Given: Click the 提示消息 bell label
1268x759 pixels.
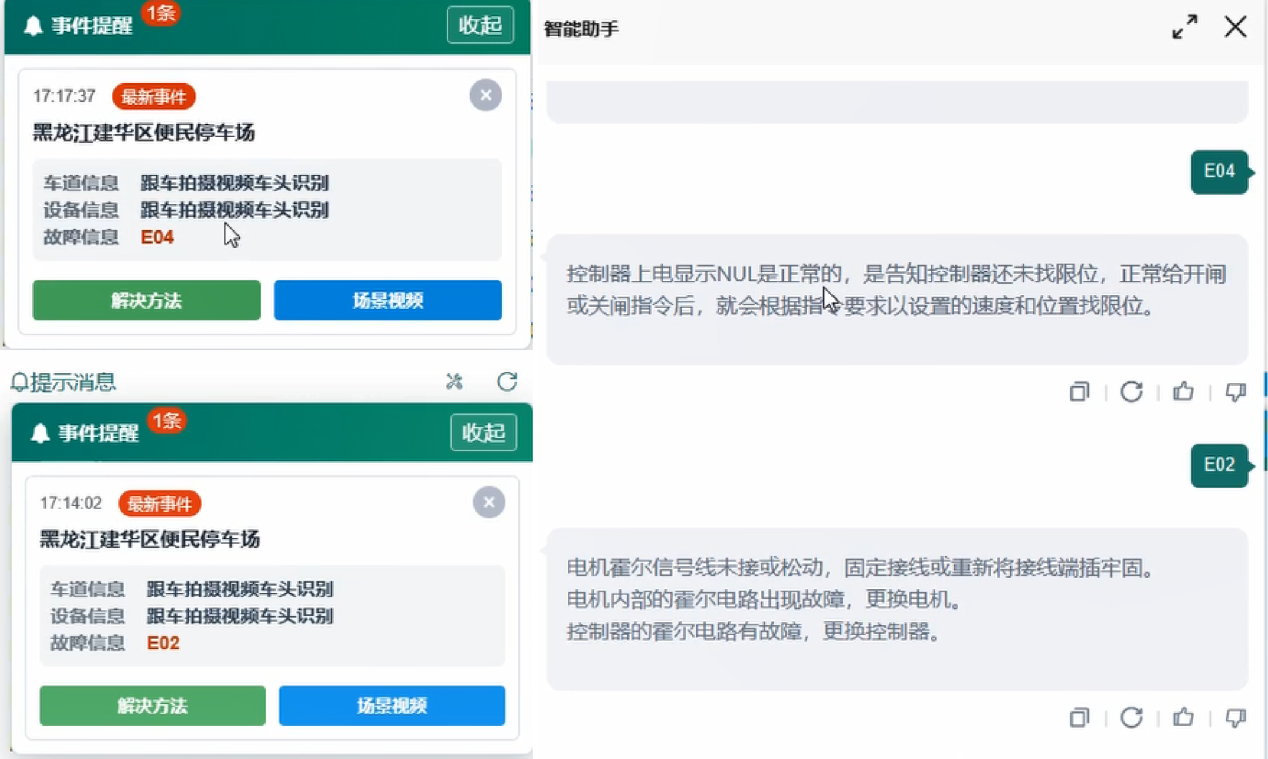Looking at the screenshot, I should [63, 381].
